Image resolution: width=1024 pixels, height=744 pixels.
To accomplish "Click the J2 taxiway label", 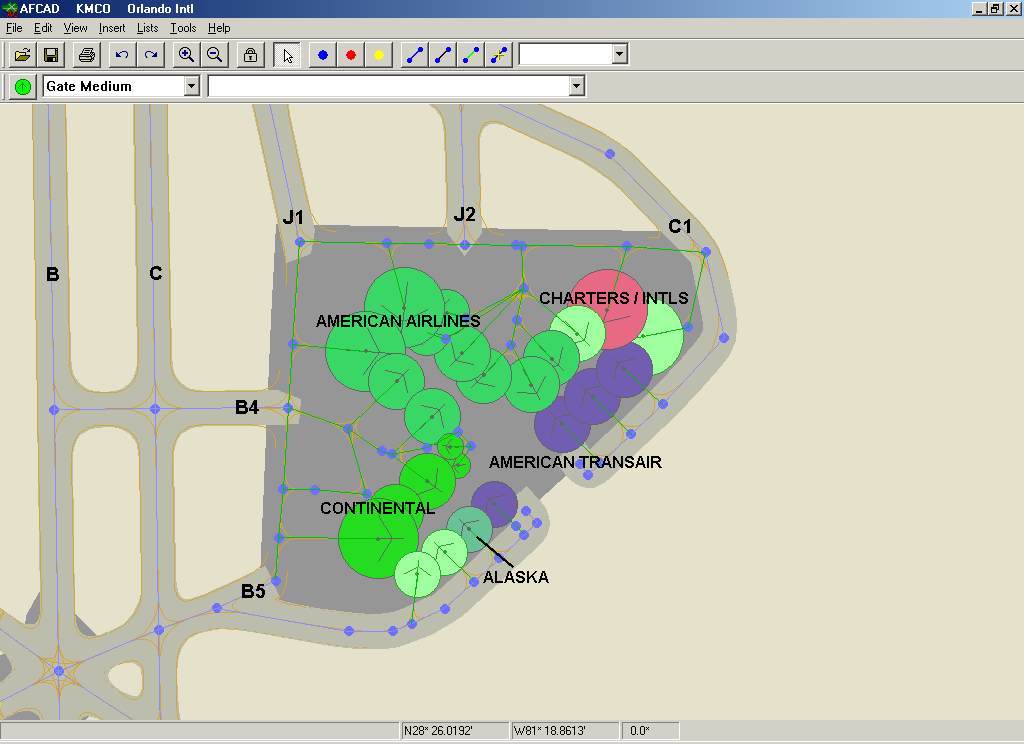I will (x=464, y=214).
